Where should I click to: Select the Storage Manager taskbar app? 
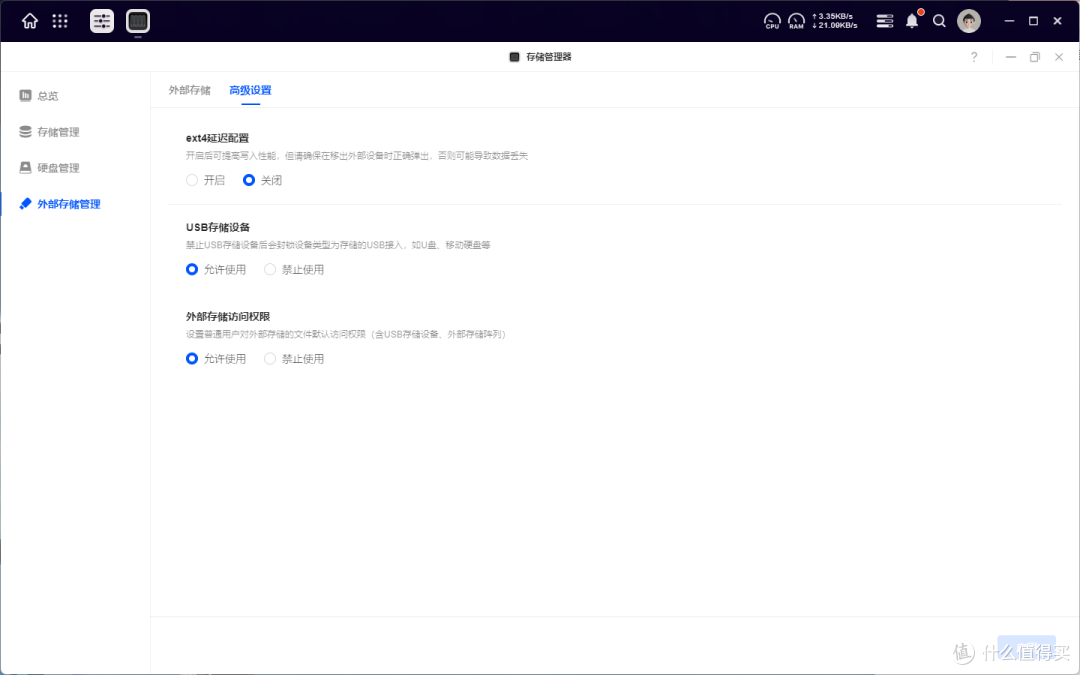138,21
